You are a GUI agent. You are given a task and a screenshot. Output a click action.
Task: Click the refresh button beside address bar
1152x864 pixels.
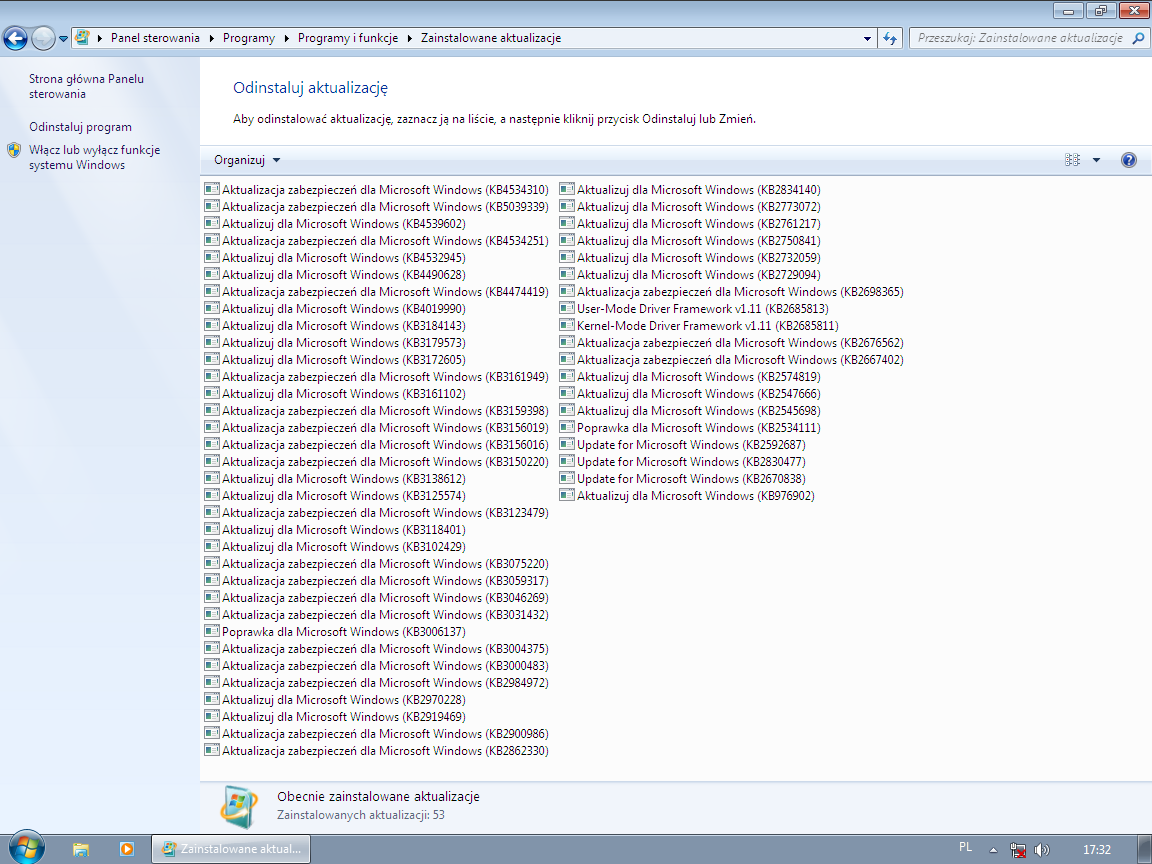pyautogui.click(x=890, y=38)
